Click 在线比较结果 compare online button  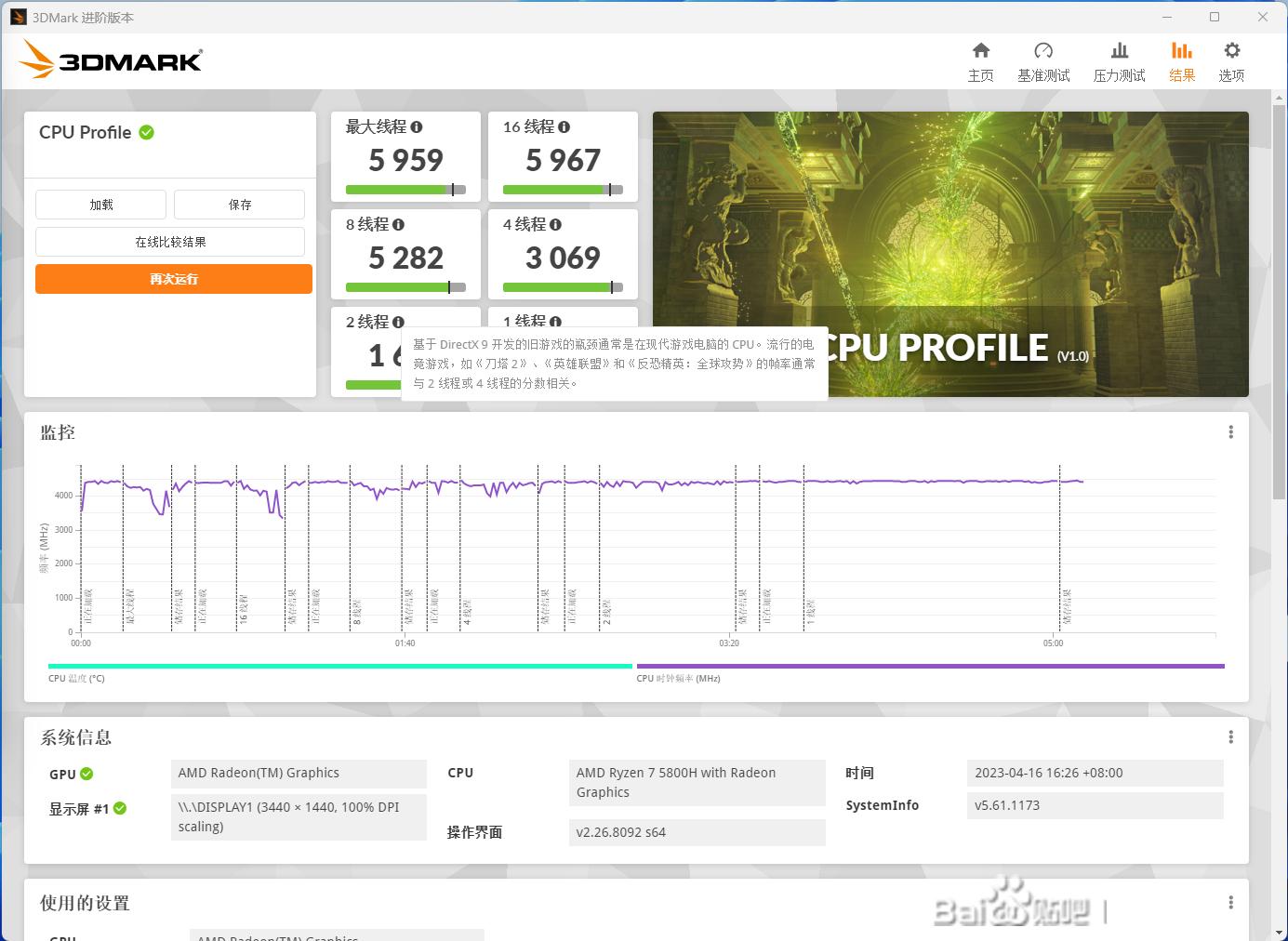tap(170, 242)
